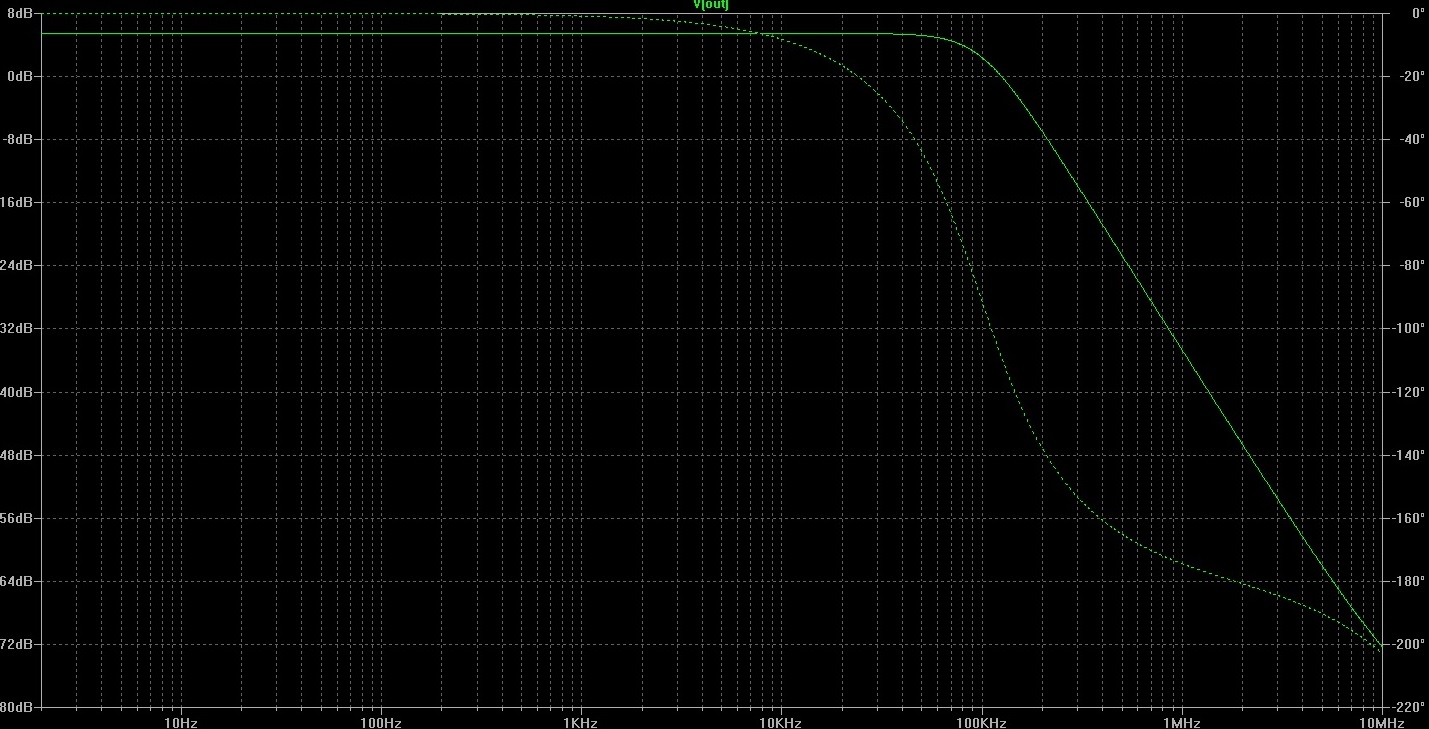Click the -200° phase axis label
The width and height of the screenshot is (1429, 729).
coord(1408,644)
